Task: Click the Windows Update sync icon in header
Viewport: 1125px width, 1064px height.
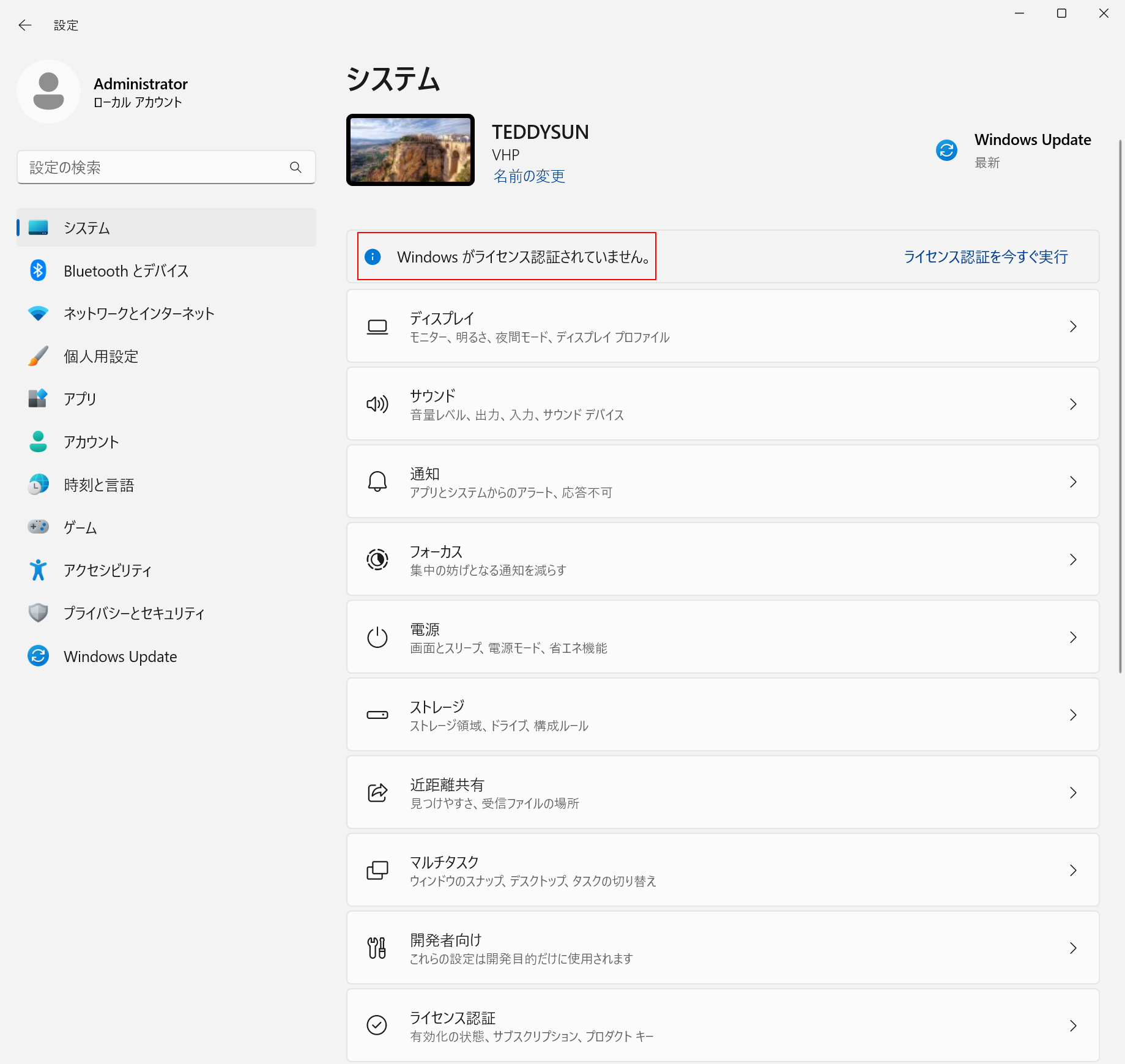Action: pyautogui.click(x=946, y=150)
